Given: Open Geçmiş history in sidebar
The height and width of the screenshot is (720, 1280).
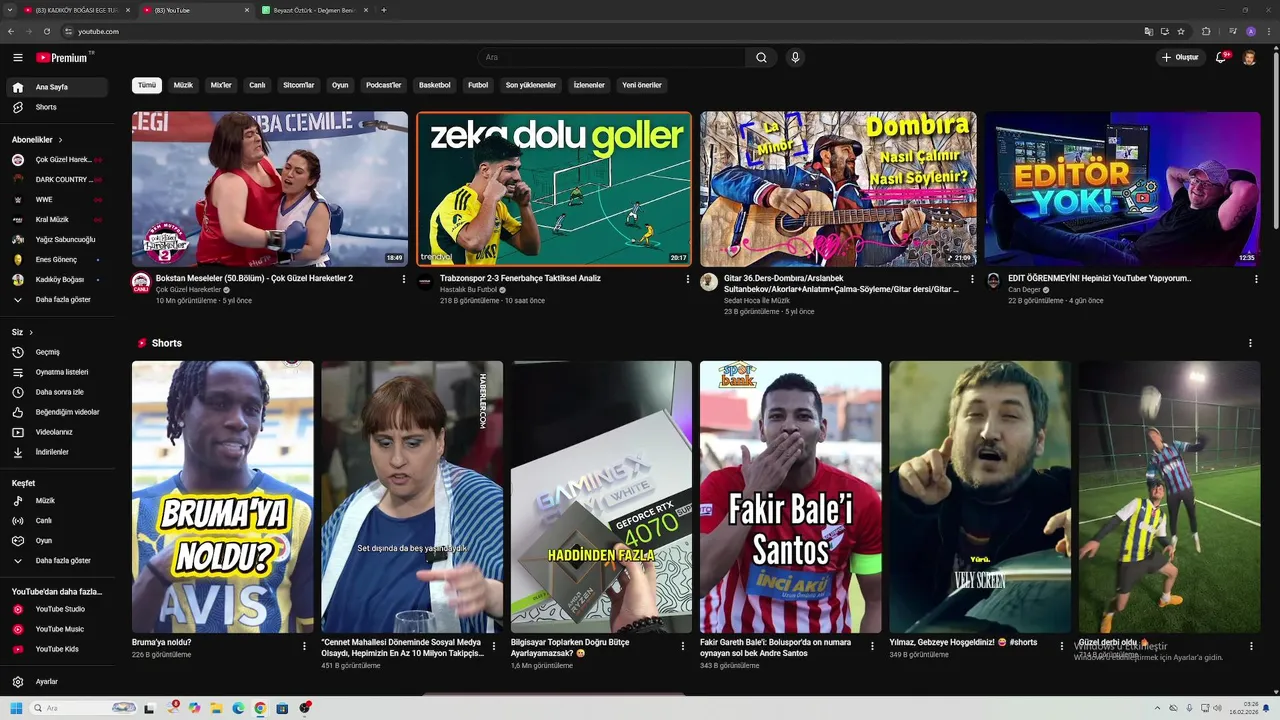Looking at the screenshot, I should click(59, 352).
